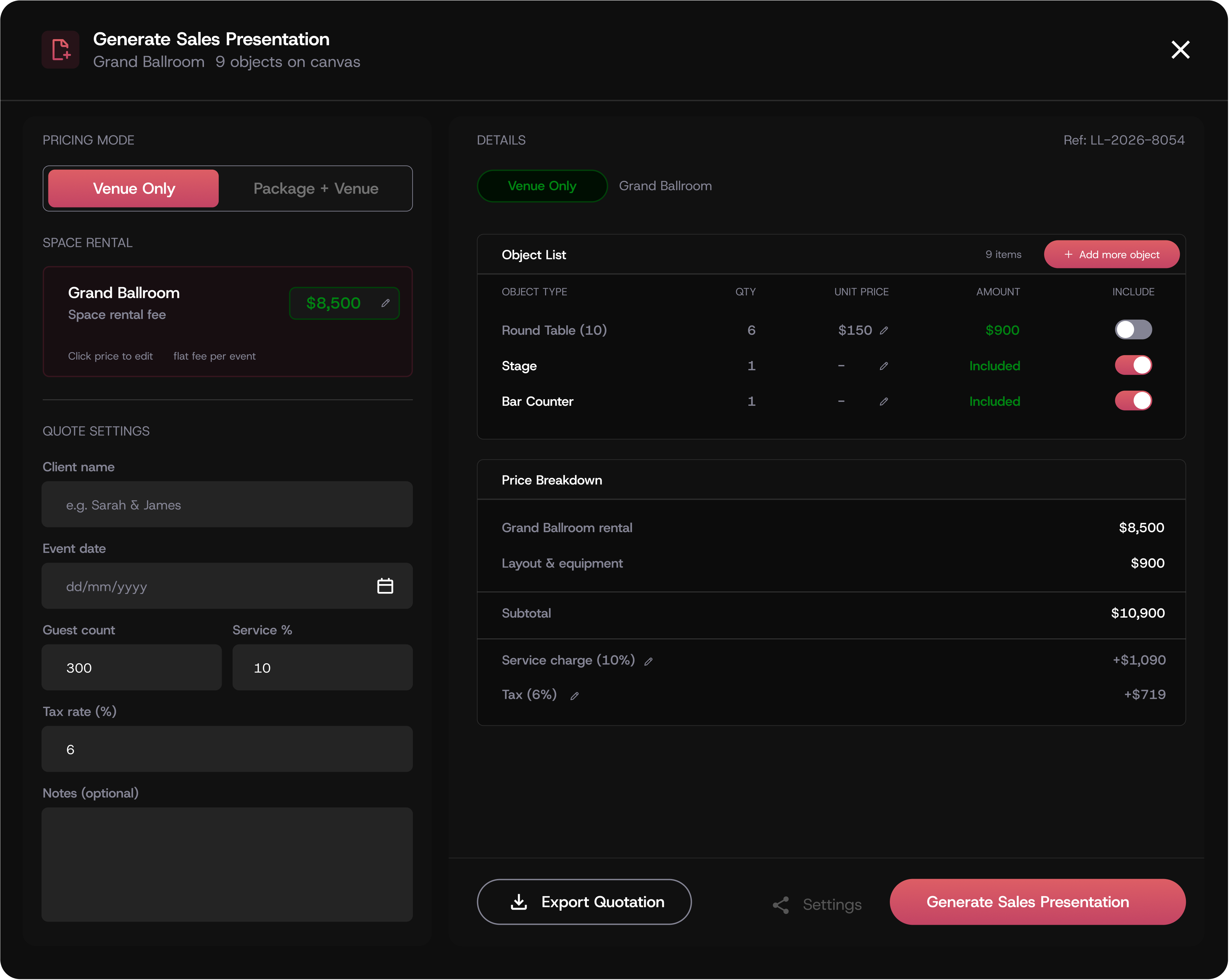
Task: Click the plus icon in Add more object
Action: click(1068, 255)
